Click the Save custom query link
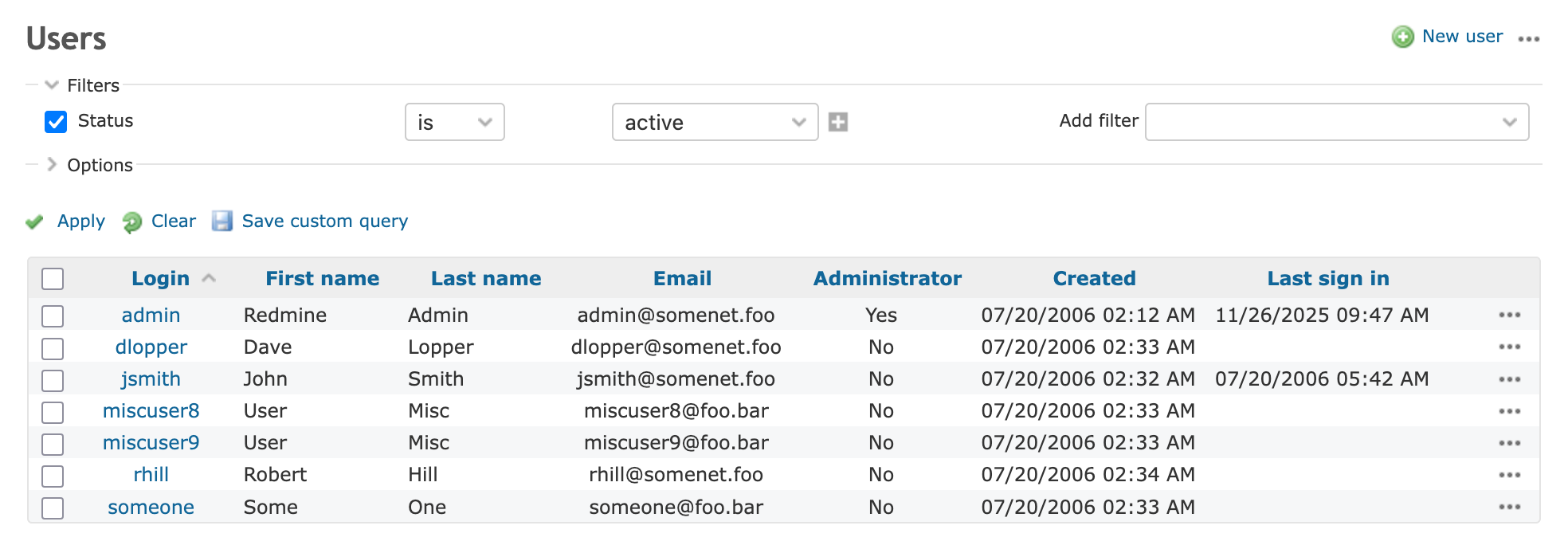Screen dimensions: 1568x545 tap(324, 221)
